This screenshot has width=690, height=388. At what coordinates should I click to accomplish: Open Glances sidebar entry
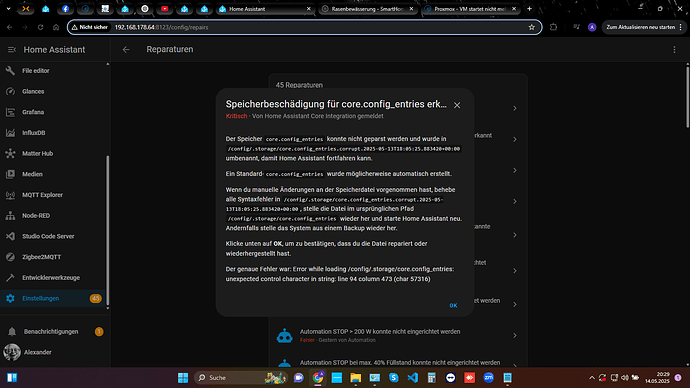tap(53, 92)
